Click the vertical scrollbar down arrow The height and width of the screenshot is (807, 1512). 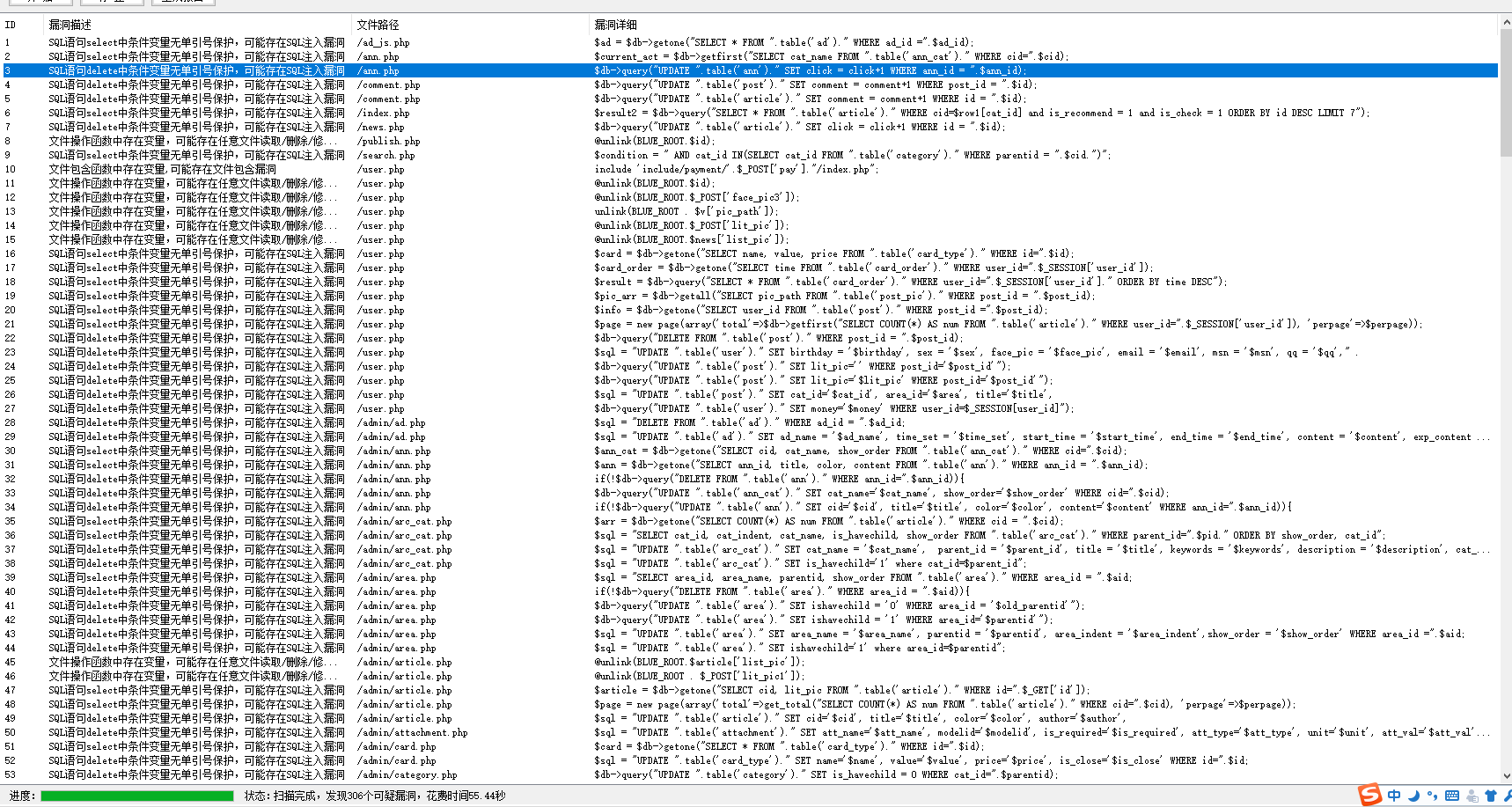(x=1505, y=777)
